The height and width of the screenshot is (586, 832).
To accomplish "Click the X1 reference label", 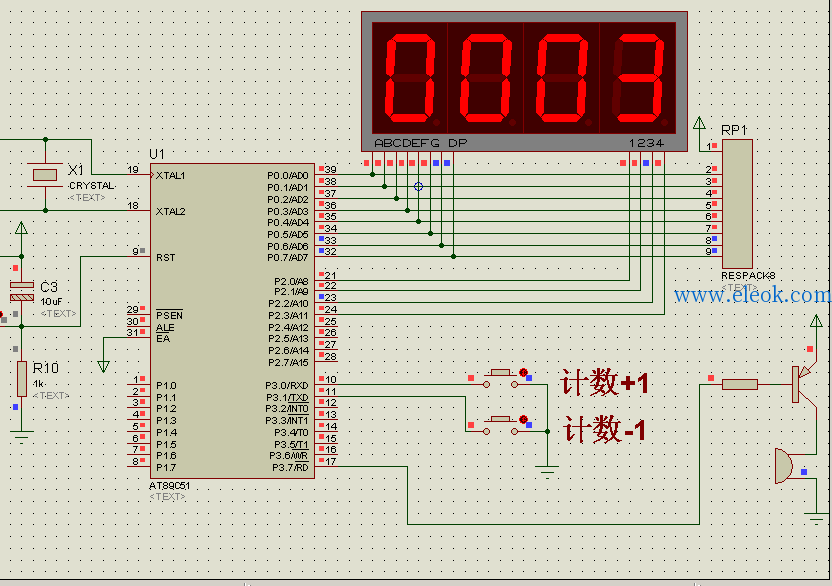I will [x=76, y=170].
